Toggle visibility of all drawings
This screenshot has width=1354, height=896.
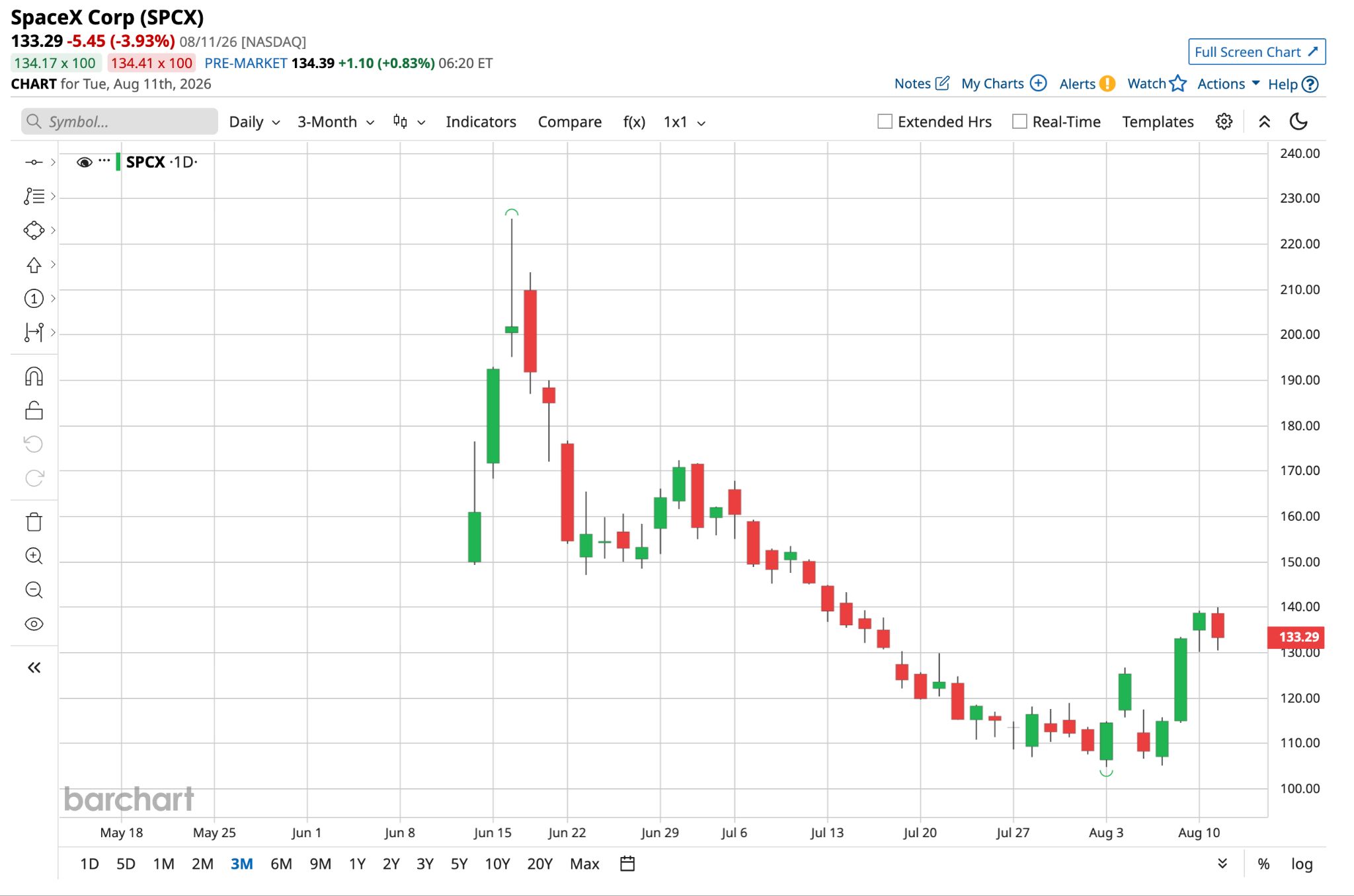coord(34,624)
